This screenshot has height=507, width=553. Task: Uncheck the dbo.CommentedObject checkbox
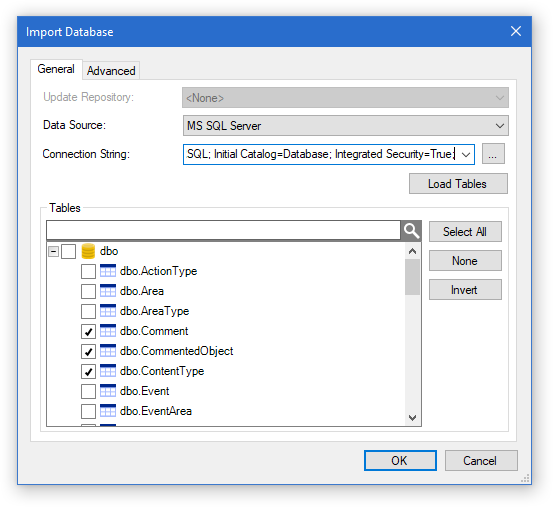click(x=88, y=352)
